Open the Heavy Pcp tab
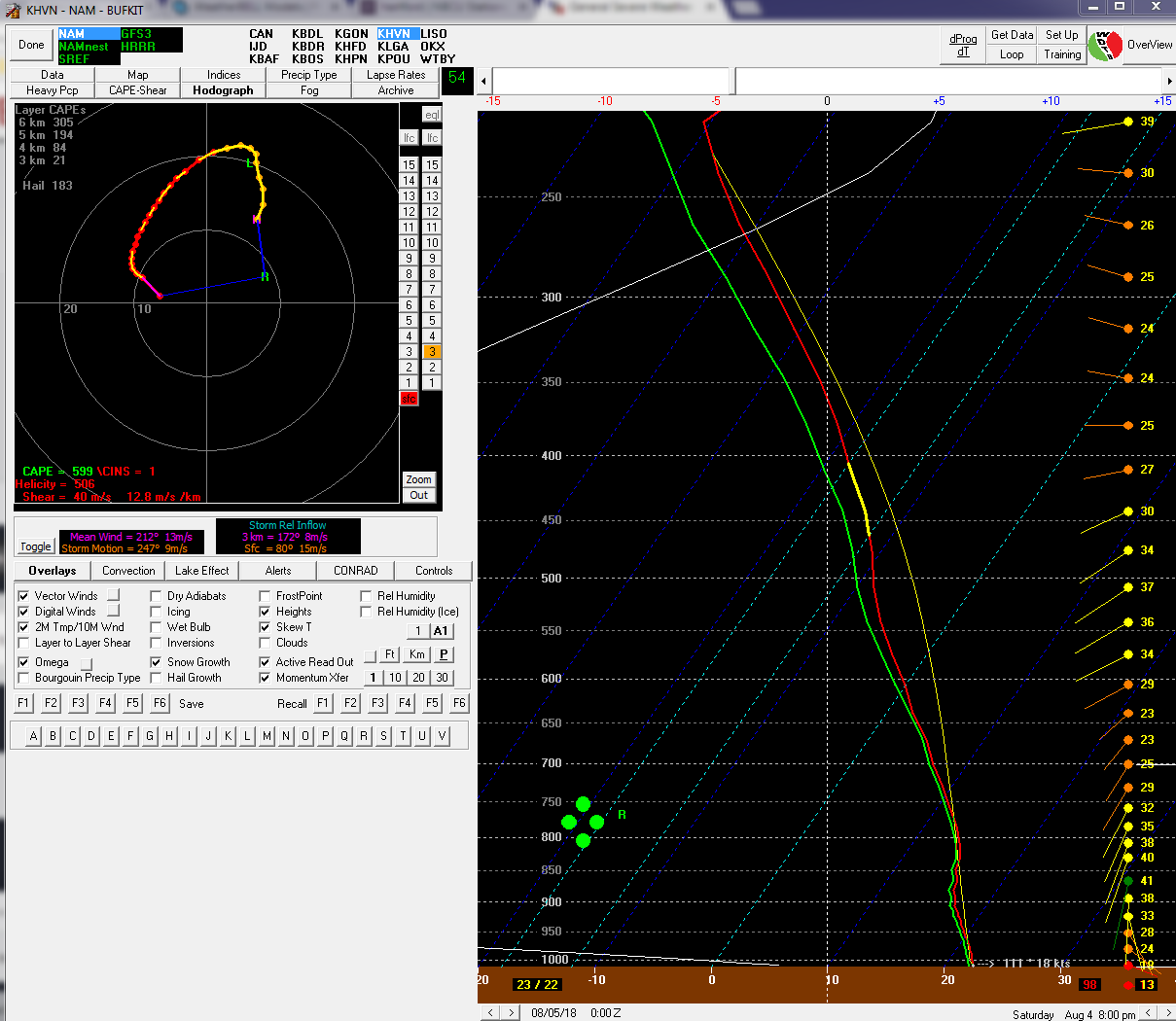This screenshot has width=1176, height=1021. (53, 90)
